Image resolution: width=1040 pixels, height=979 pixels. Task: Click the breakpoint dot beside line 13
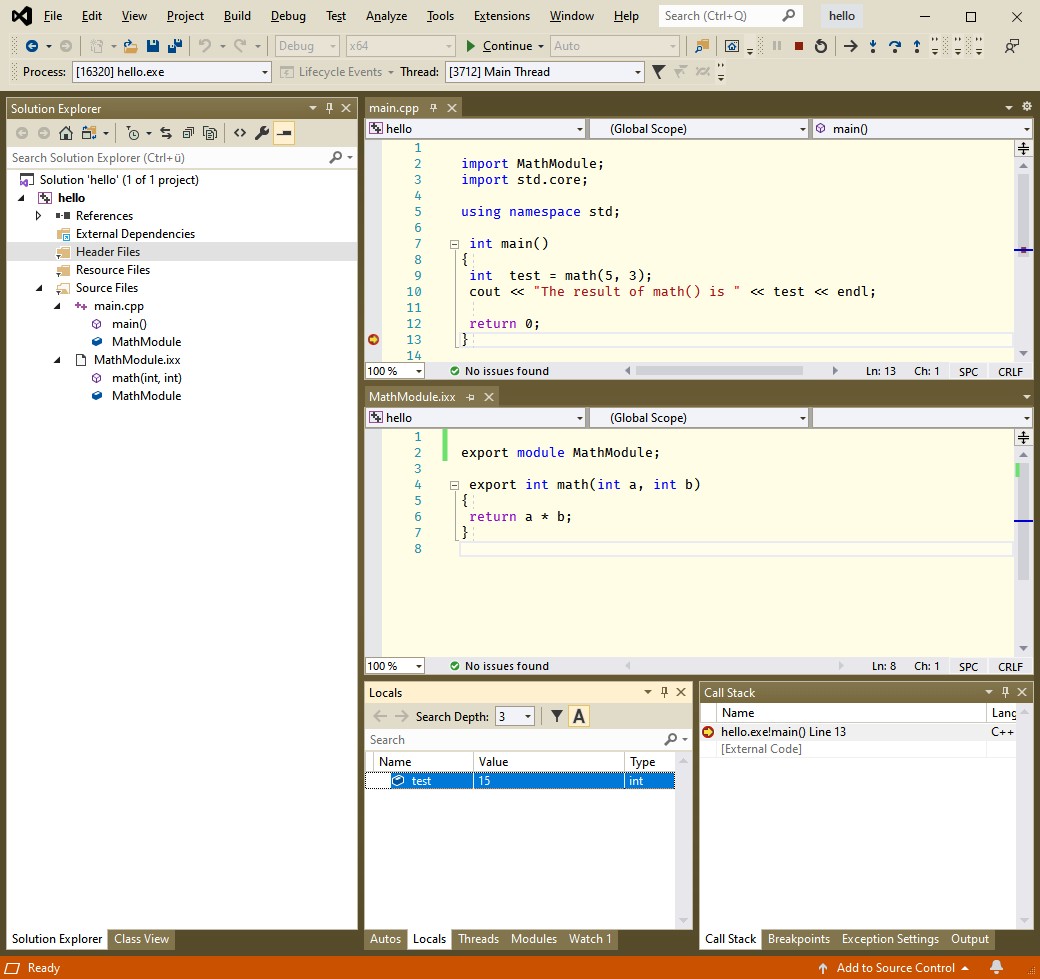point(373,339)
